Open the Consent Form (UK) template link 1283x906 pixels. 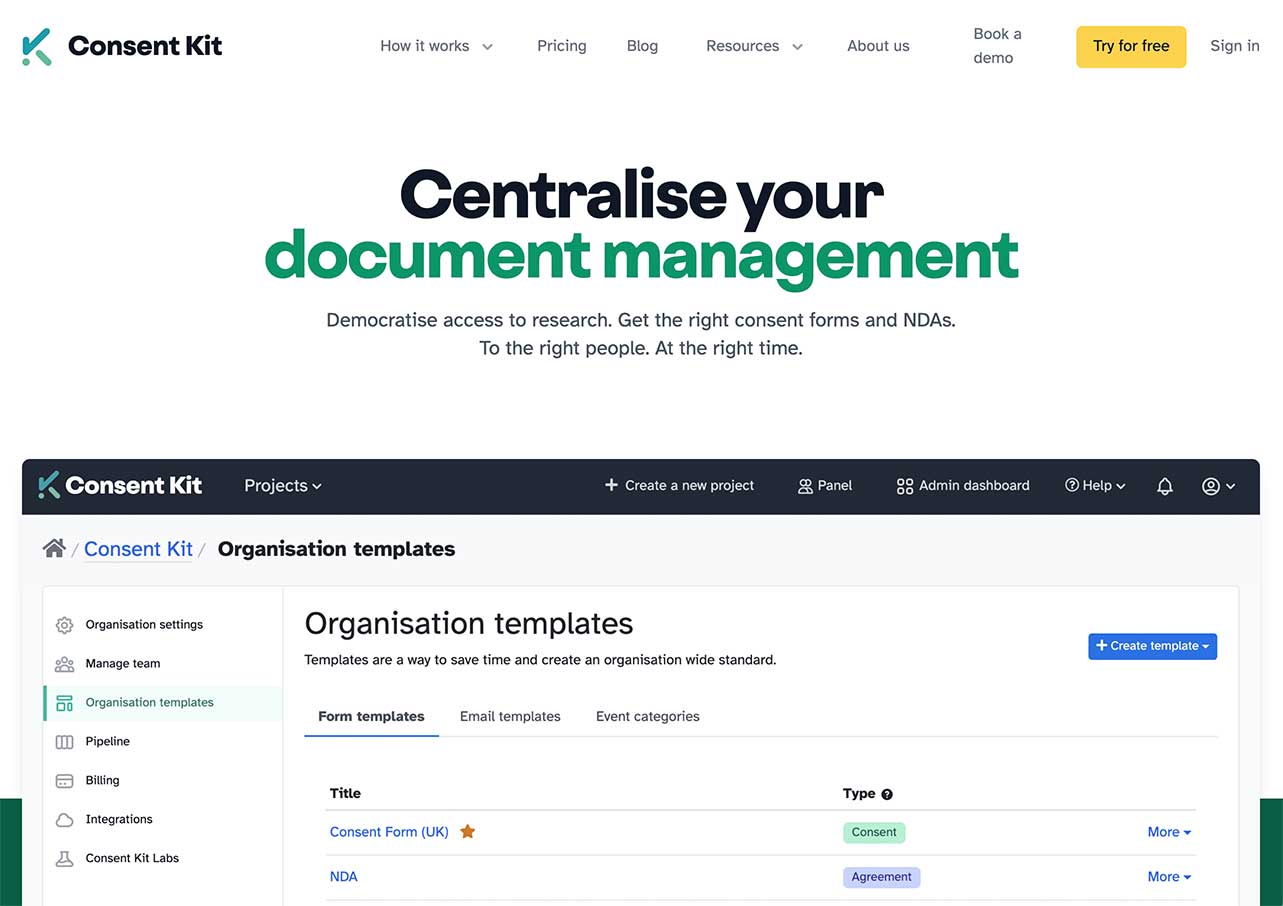pyautogui.click(x=389, y=832)
